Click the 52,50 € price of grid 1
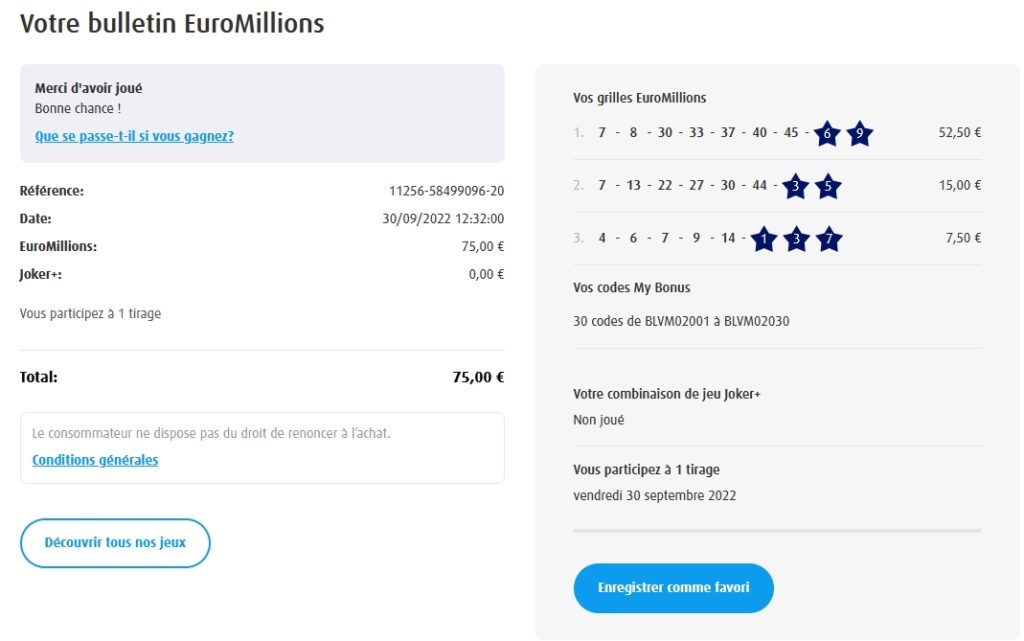The image size is (1024, 641). coord(960,132)
